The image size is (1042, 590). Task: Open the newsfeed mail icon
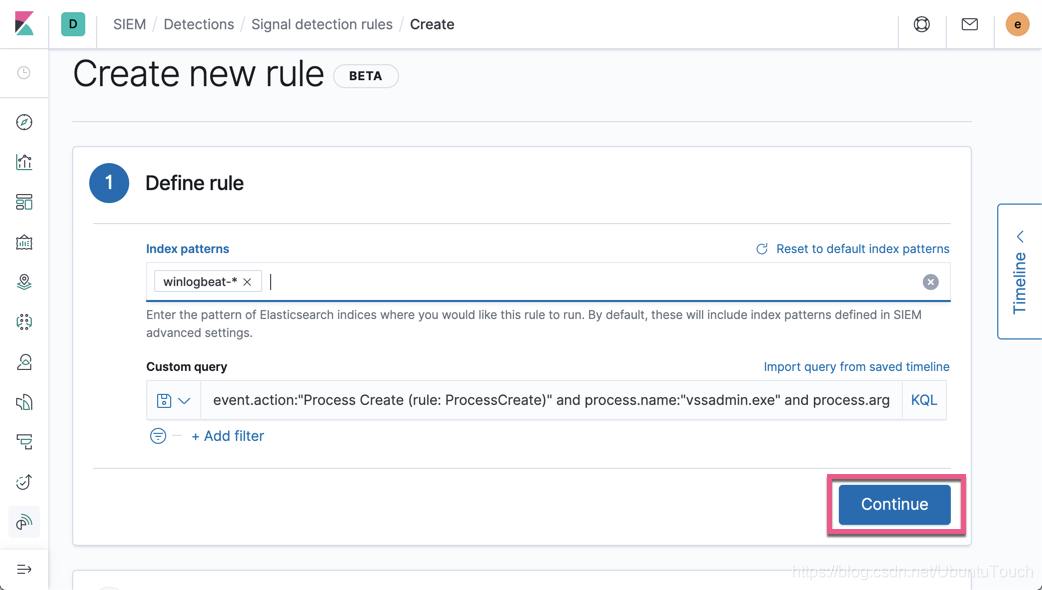970,24
